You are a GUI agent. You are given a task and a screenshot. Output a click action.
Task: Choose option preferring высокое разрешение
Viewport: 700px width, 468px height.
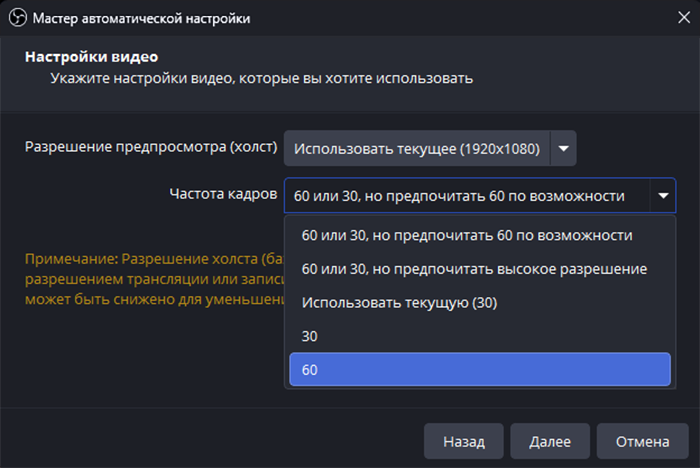[474, 269]
